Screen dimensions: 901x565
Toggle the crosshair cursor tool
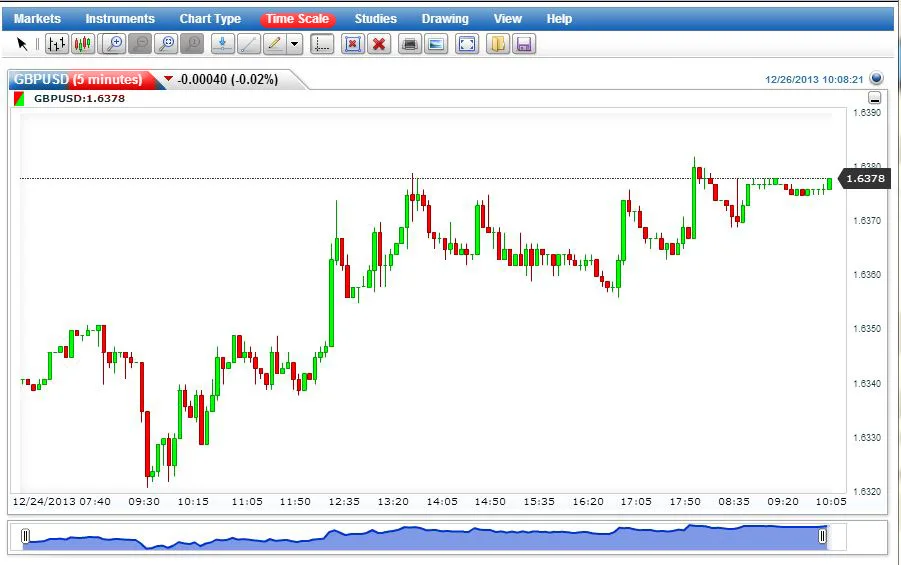322,44
